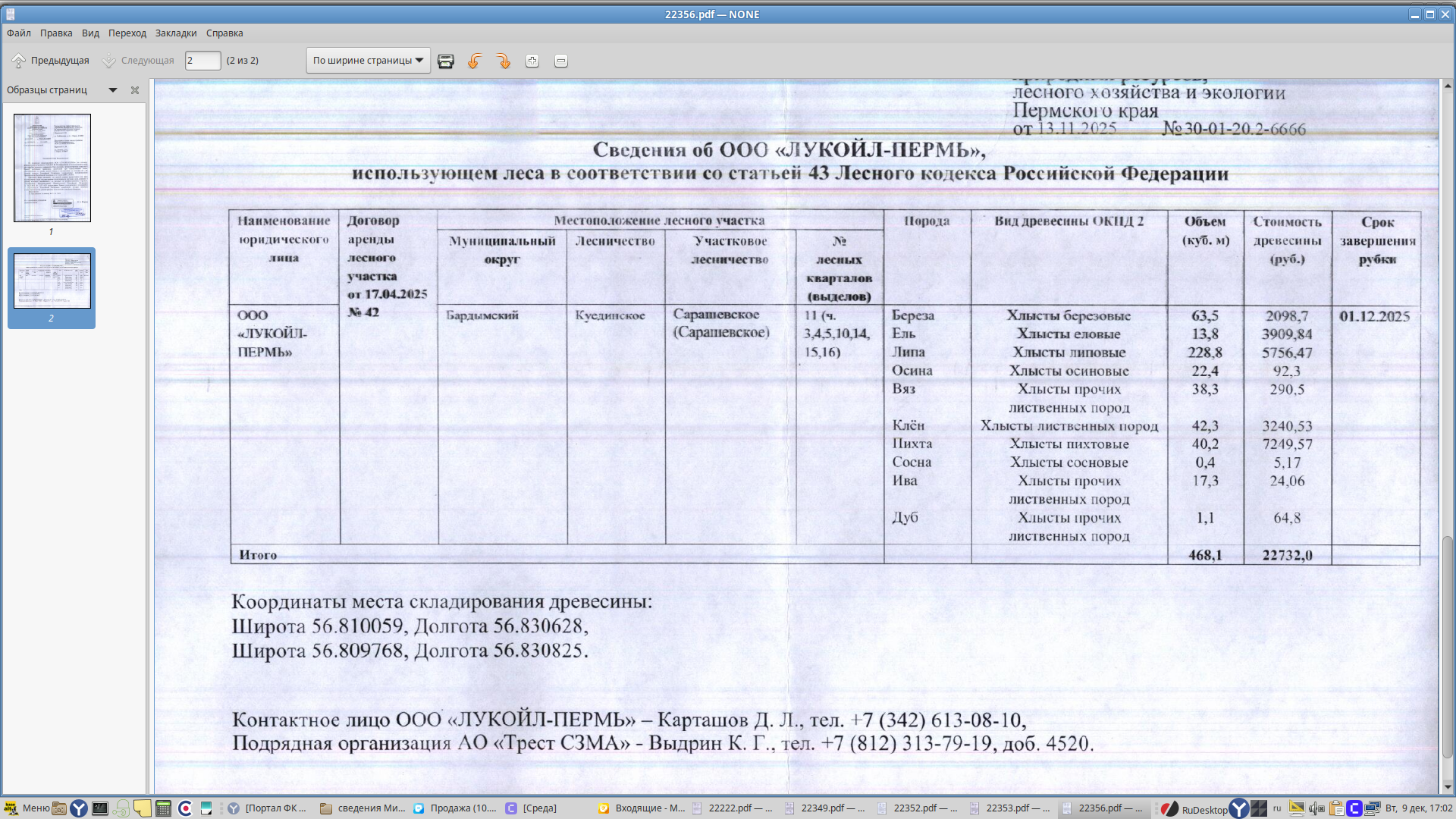Click the teal screen launcher icon in taskbar
The image size is (1456, 819).
click(x=206, y=808)
